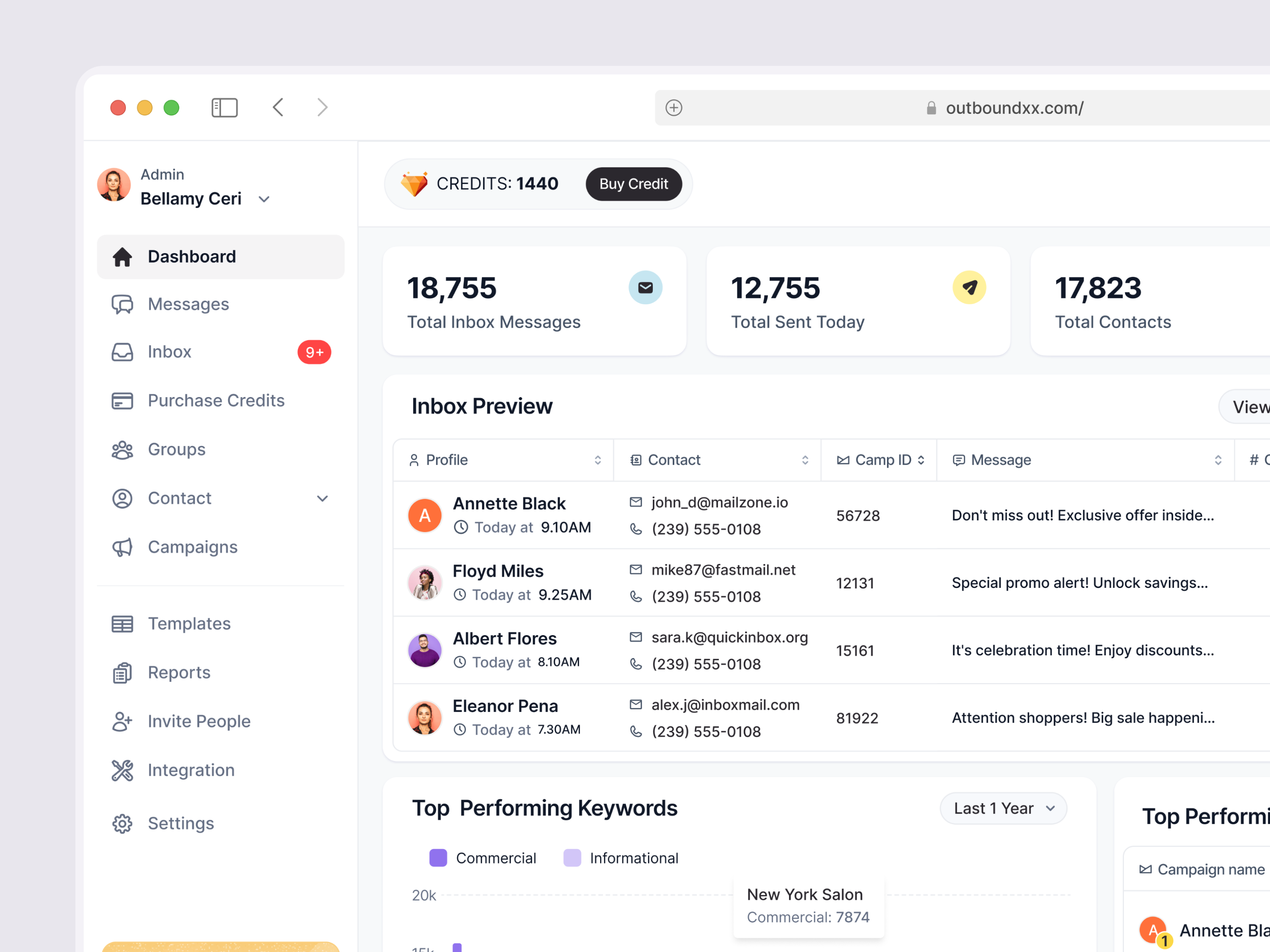Open the Last 1 Year filter dropdown
Image resolution: width=1270 pixels, height=952 pixels.
pos(1003,808)
